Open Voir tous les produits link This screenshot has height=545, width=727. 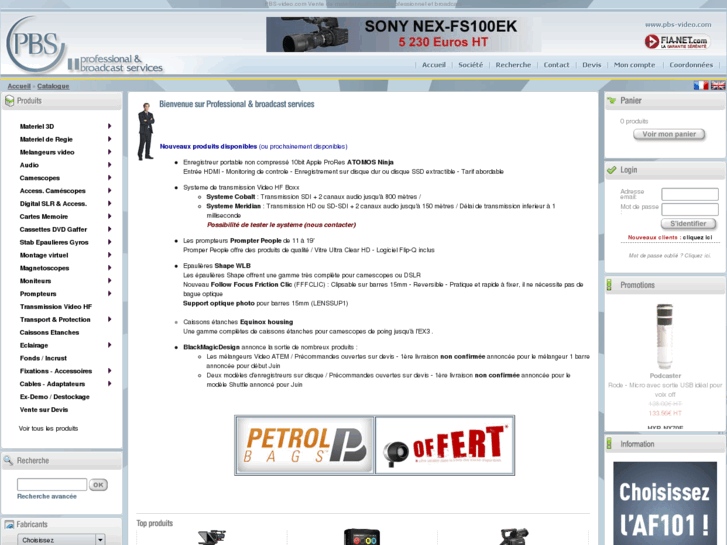tap(48, 429)
